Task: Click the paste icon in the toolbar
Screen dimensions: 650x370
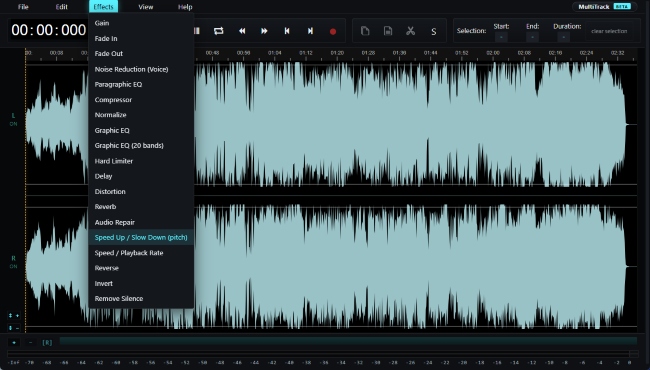Action: coord(388,31)
